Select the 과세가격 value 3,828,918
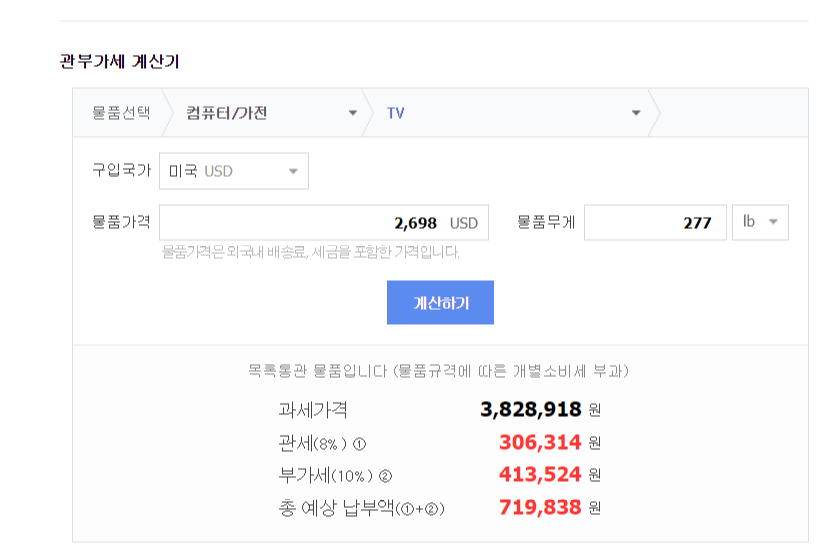This screenshot has height=554, width=830. point(530,410)
